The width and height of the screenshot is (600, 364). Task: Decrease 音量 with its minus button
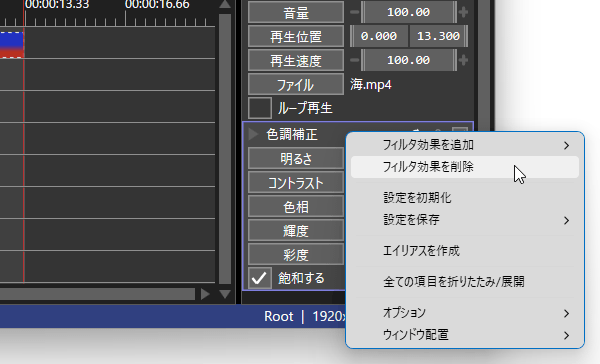(x=355, y=12)
